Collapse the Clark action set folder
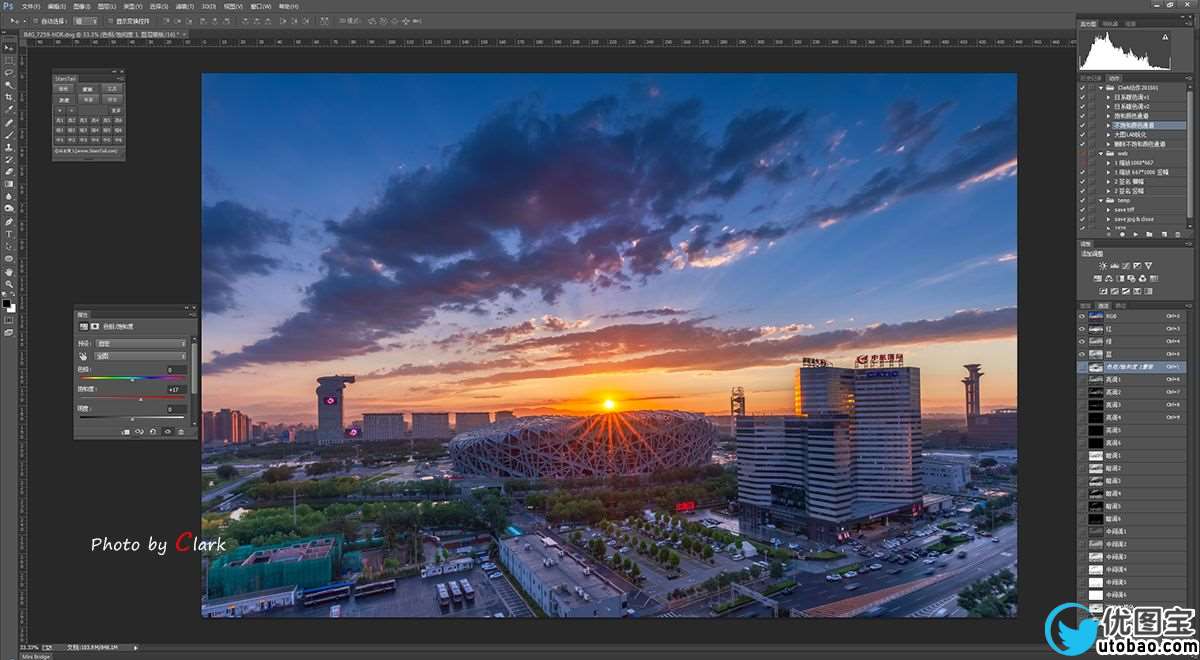Image resolution: width=1200 pixels, height=660 pixels. coord(1100,87)
